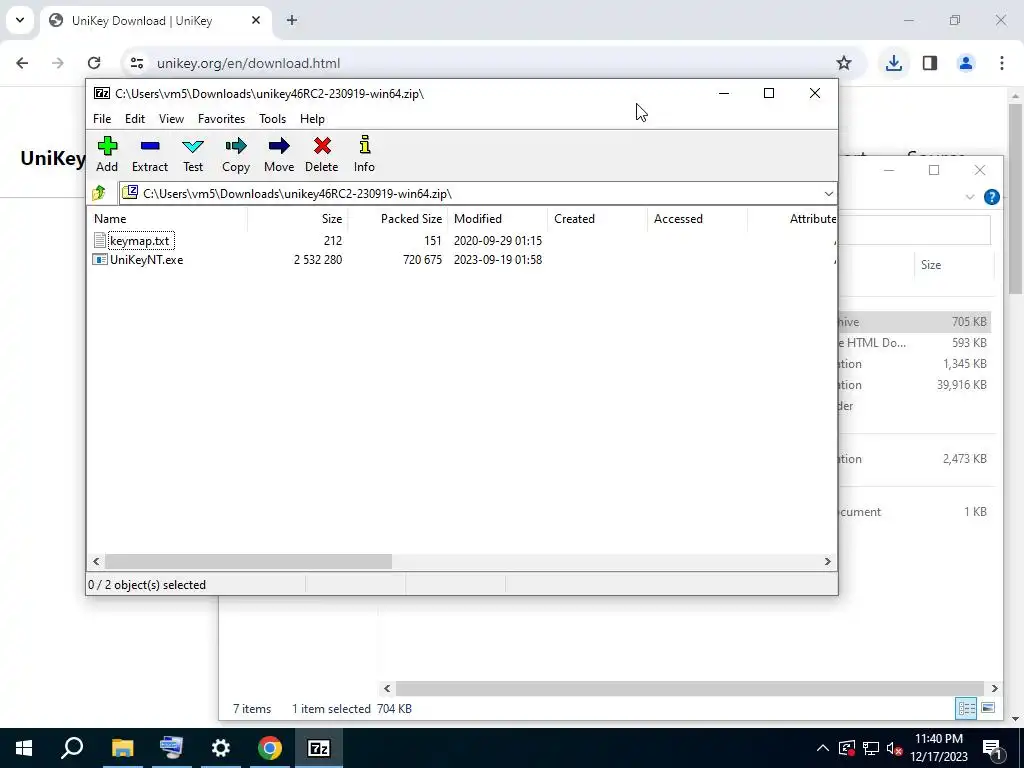Open the taskbar clock and date
The image size is (1024, 768).
tap(939, 748)
